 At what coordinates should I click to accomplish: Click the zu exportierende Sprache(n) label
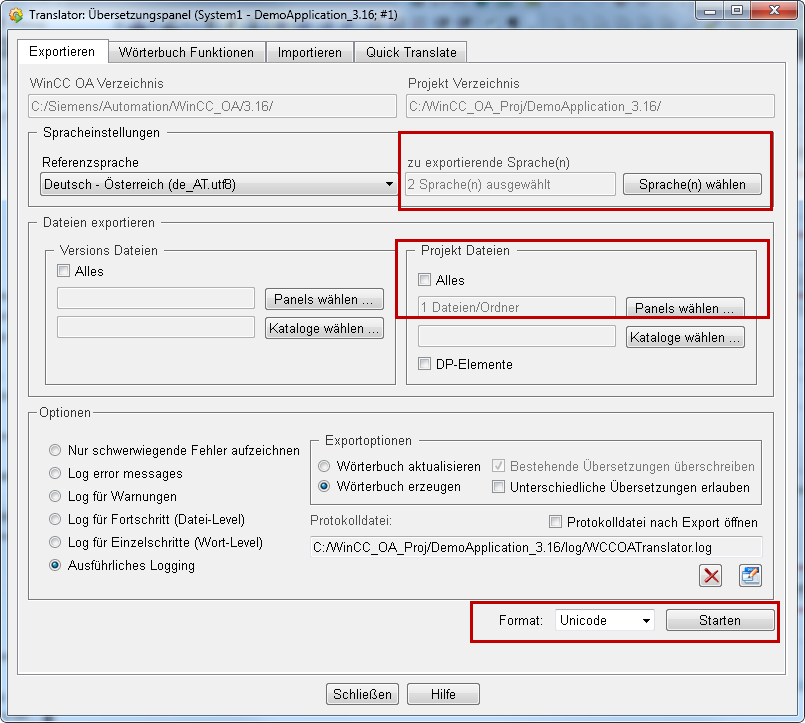(489, 163)
